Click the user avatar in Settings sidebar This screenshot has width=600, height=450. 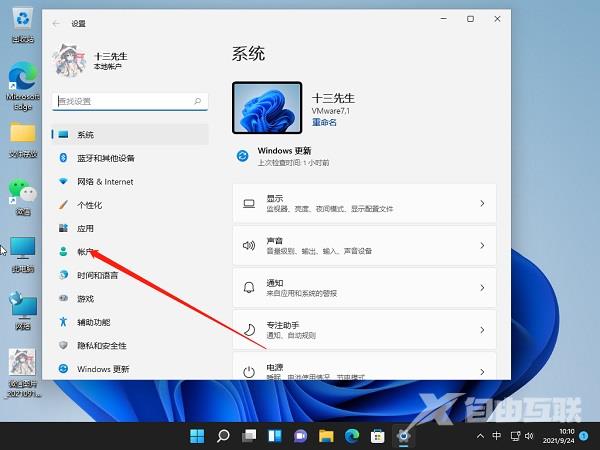[x=69, y=60]
